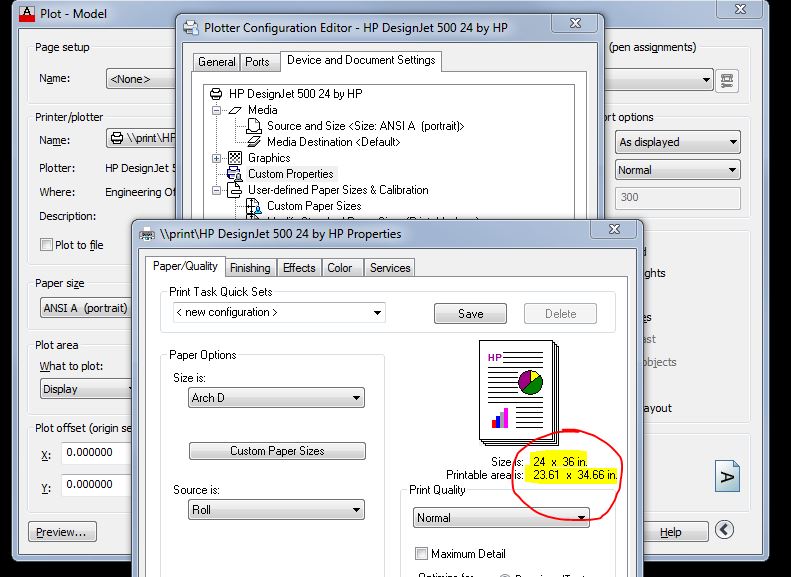Open the Ports tab
The height and width of the screenshot is (577, 791).
pyautogui.click(x=257, y=62)
